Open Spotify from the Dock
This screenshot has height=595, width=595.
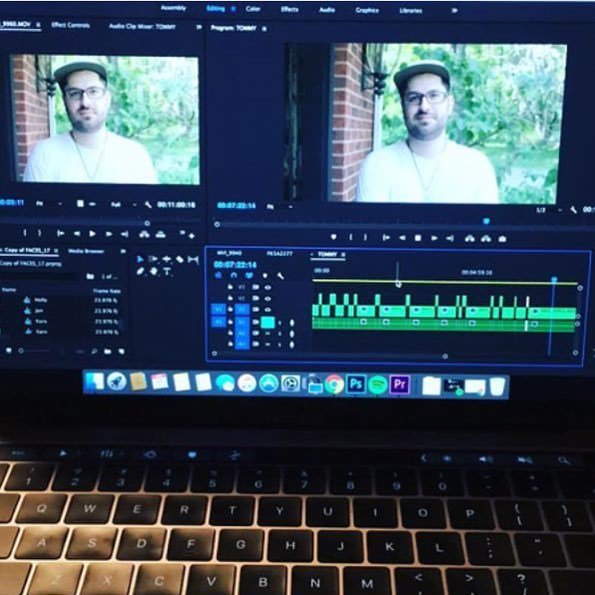pyautogui.click(x=378, y=384)
